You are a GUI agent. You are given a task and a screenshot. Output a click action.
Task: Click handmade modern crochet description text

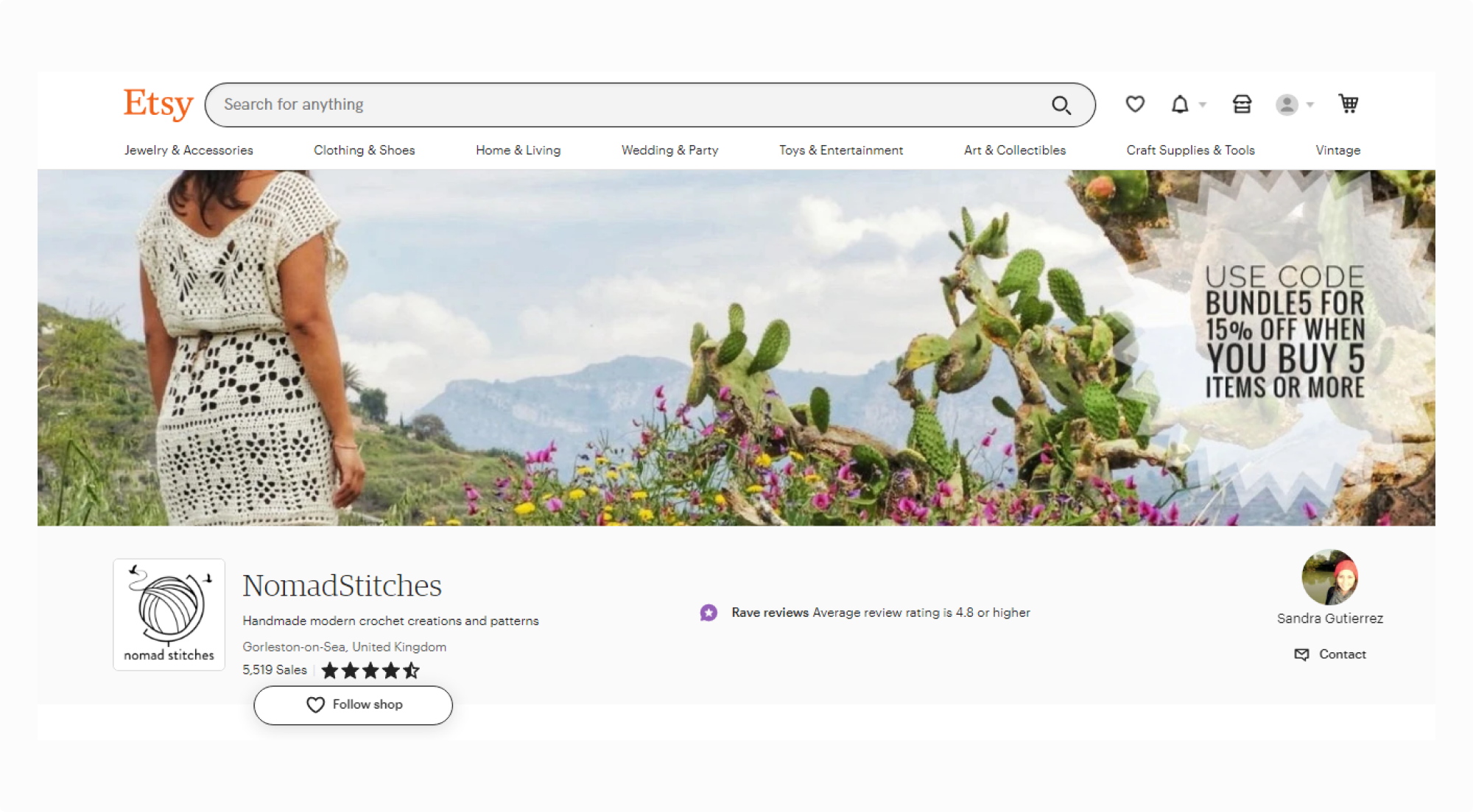[390, 621]
